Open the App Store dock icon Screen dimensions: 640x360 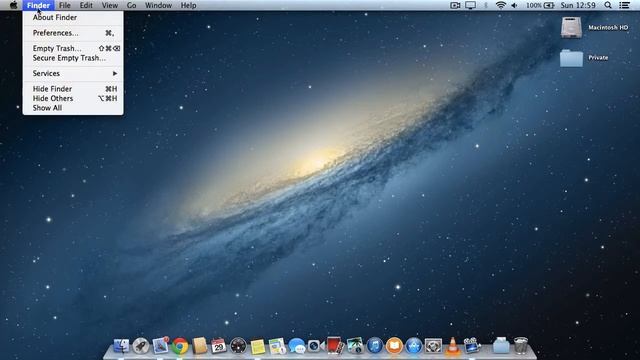click(x=413, y=346)
